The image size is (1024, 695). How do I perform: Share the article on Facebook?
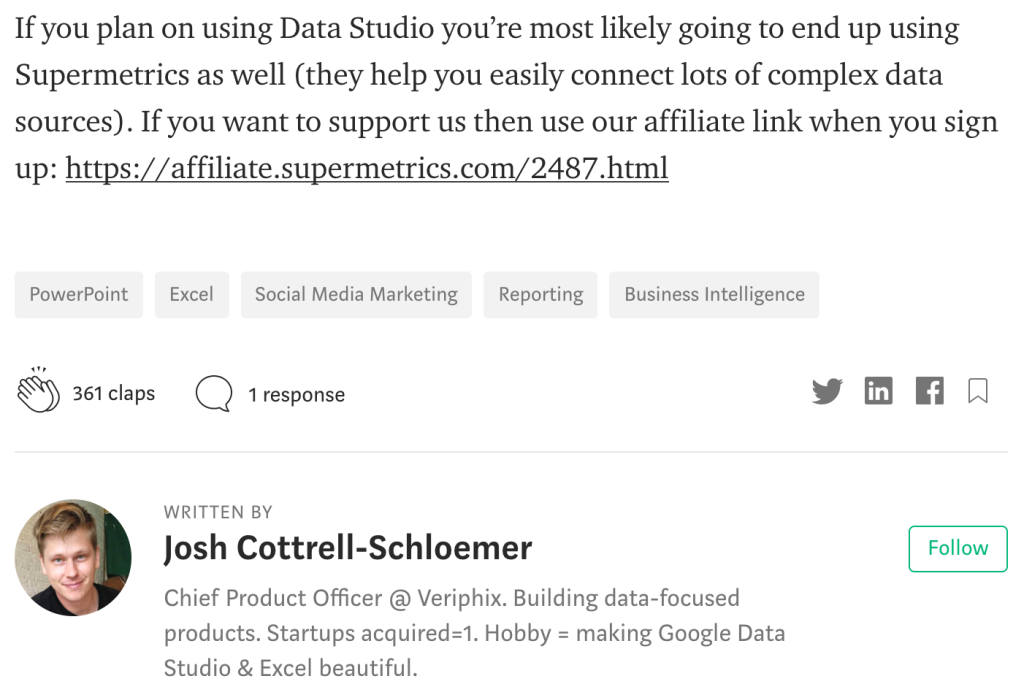pyautogui.click(x=929, y=391)
